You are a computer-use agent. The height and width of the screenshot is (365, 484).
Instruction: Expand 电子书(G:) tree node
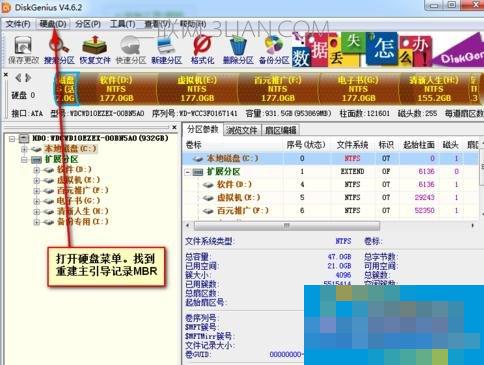(36, 201)
